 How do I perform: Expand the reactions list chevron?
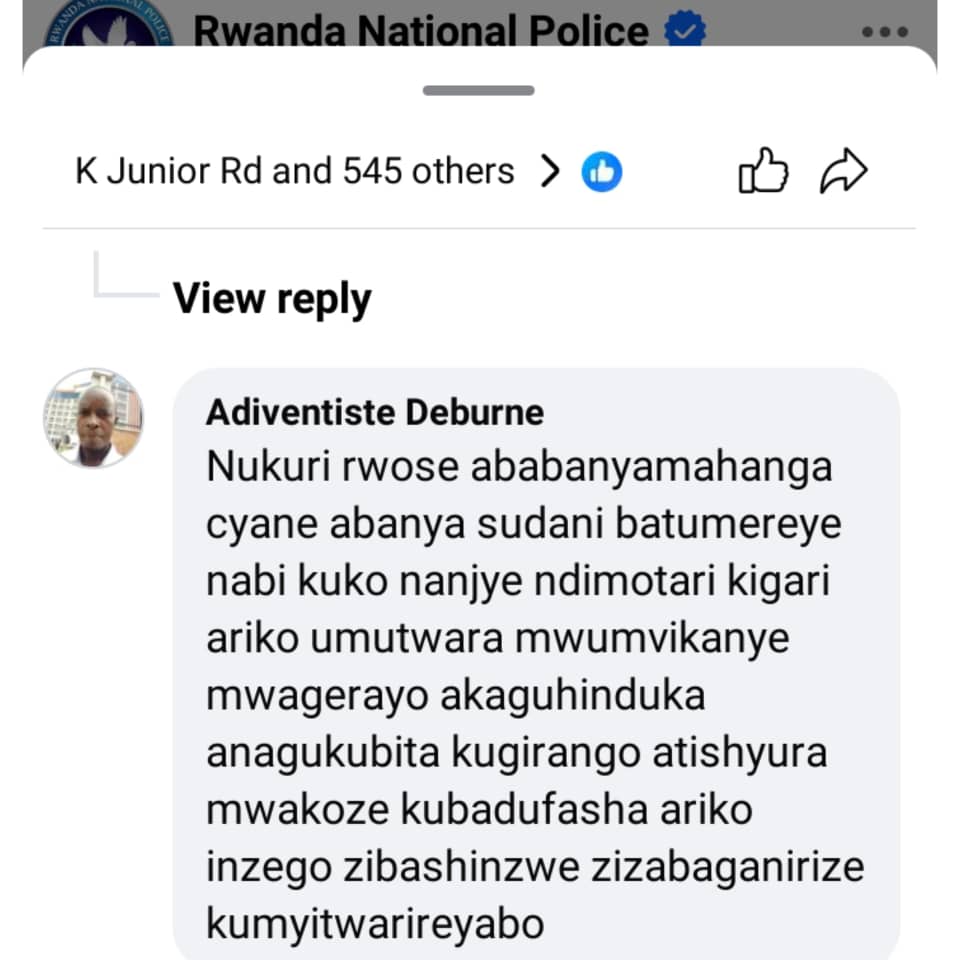click(x=549, y=172)
